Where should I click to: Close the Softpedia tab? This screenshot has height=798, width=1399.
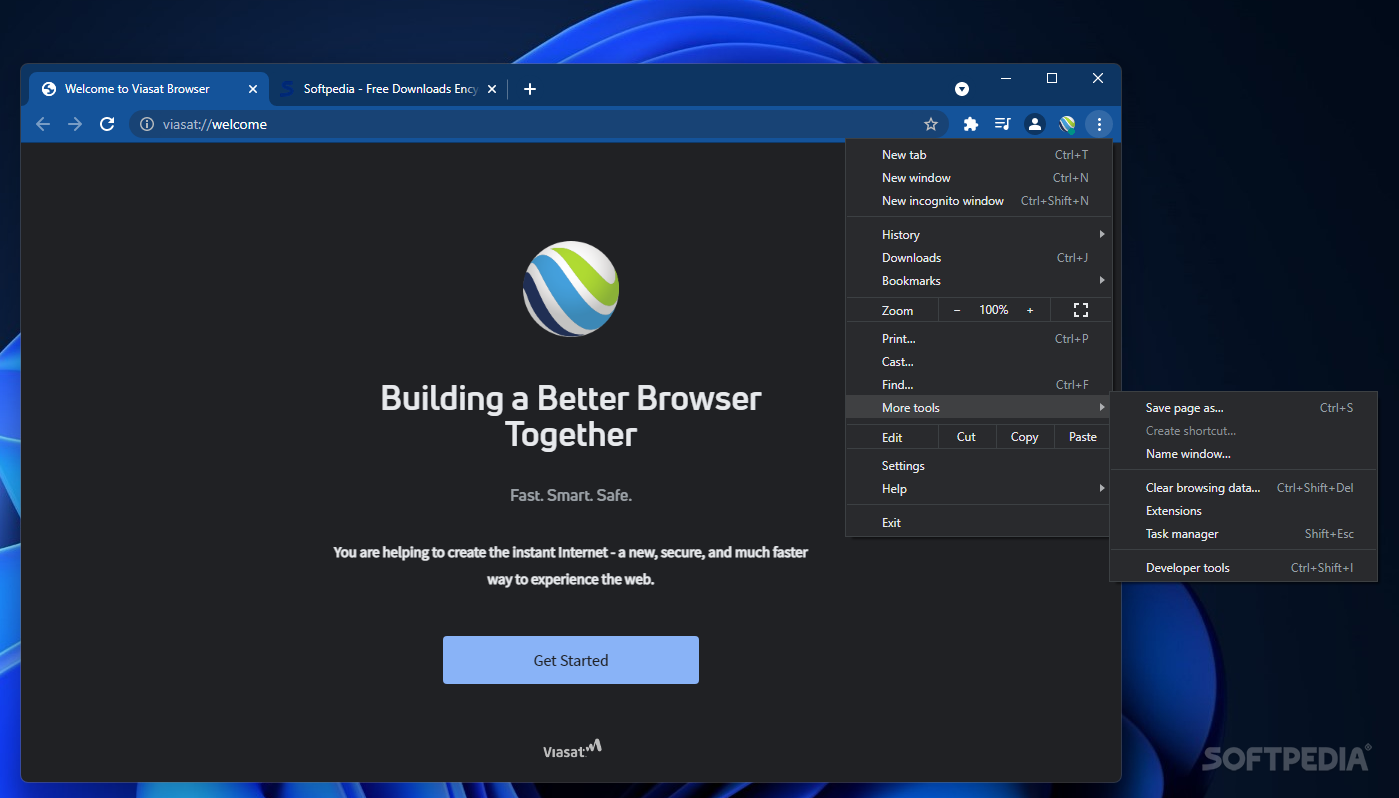coord(492,89)
